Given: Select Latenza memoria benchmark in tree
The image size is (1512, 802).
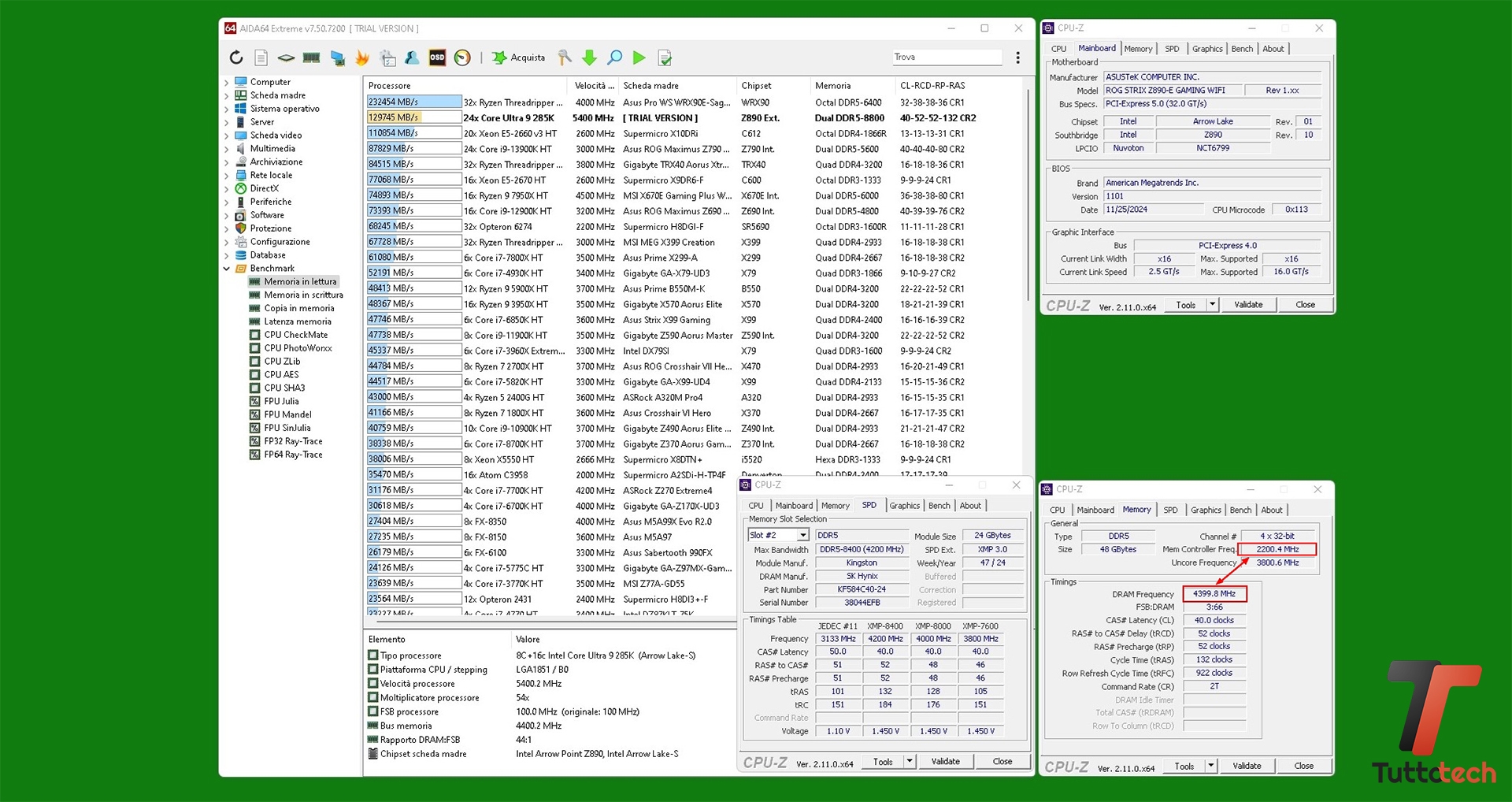Looking at the screenshot, I should coord(297,321).
